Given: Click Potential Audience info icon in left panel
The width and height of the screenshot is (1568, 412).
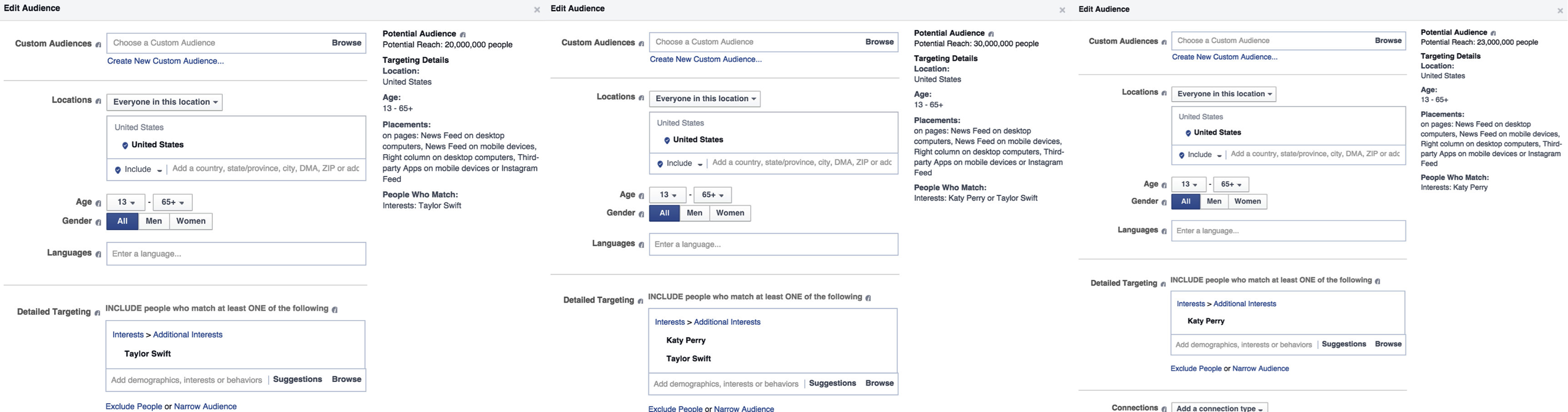Looking at the screenshot, I should coord(463,35).
